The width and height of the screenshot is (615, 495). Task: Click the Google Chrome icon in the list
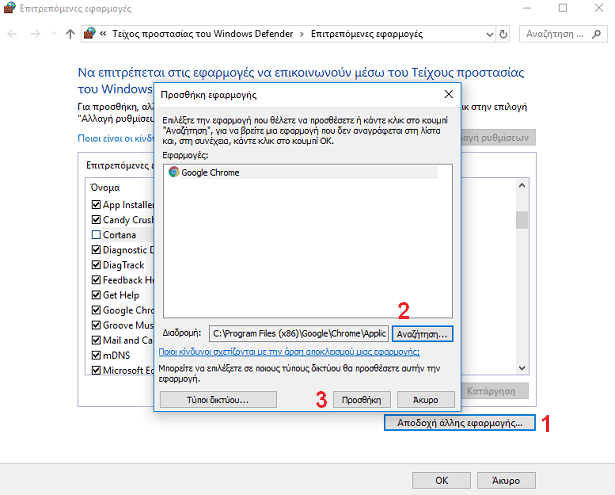(x=174, y=172)
